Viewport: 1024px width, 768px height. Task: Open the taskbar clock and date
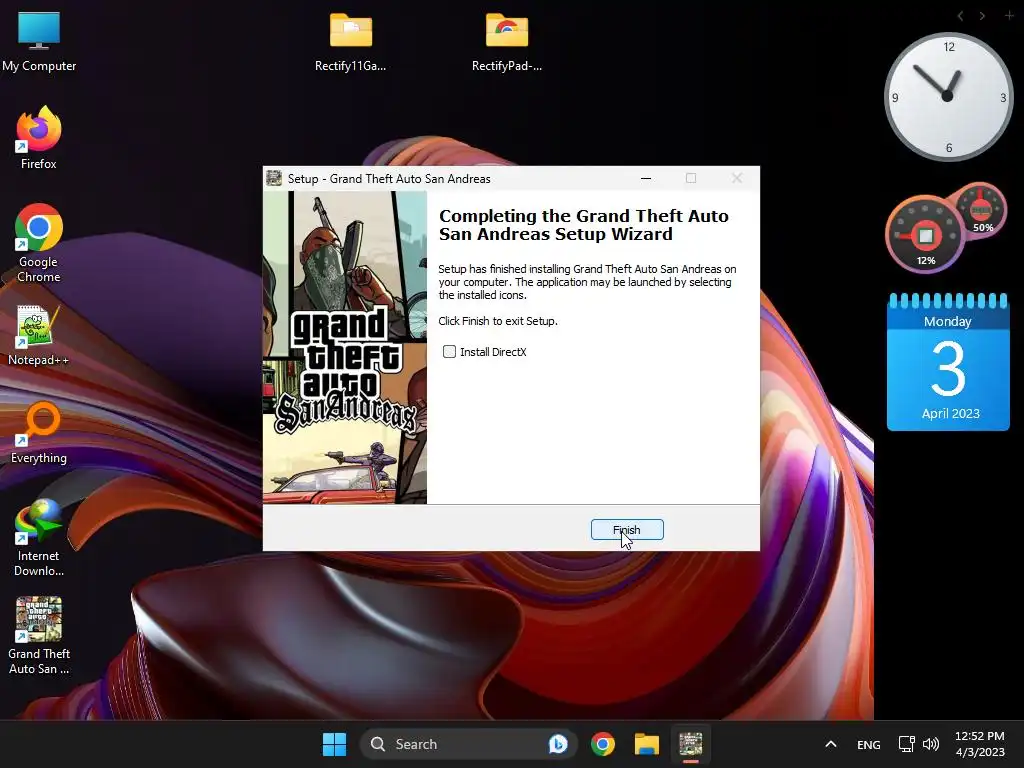[x=980, y=744]
